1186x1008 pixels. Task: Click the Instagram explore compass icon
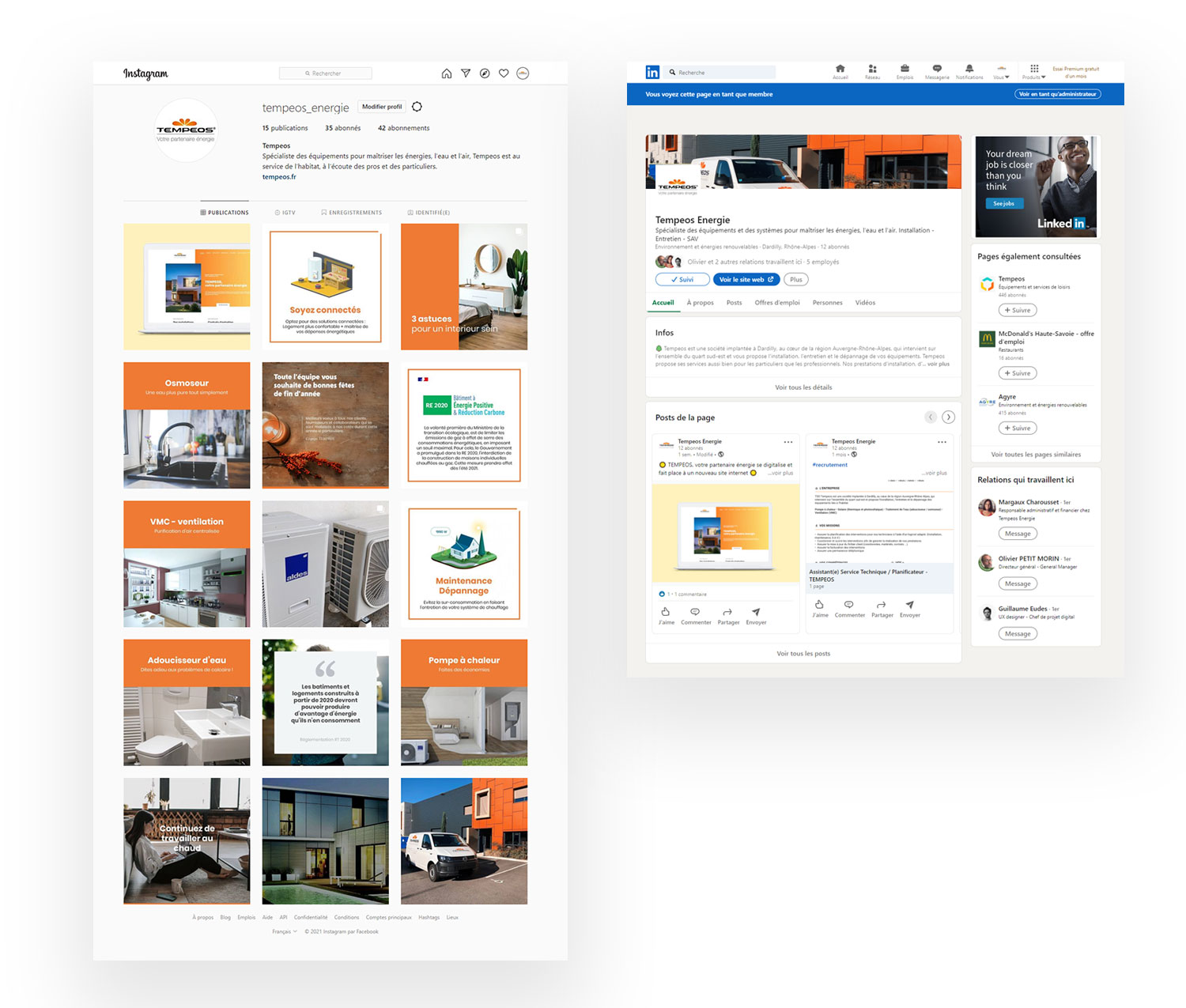[x=485, y=74]
